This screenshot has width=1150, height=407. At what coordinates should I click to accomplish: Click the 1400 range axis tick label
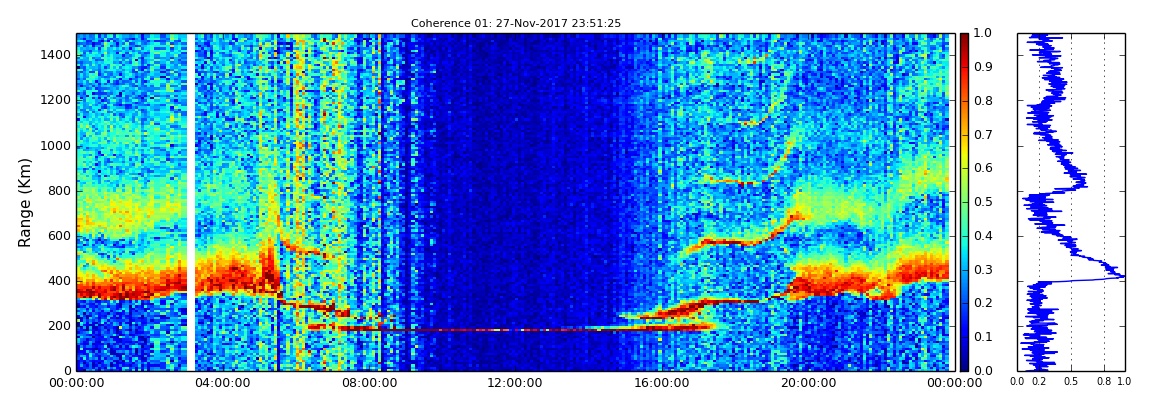tap(57, 55)
